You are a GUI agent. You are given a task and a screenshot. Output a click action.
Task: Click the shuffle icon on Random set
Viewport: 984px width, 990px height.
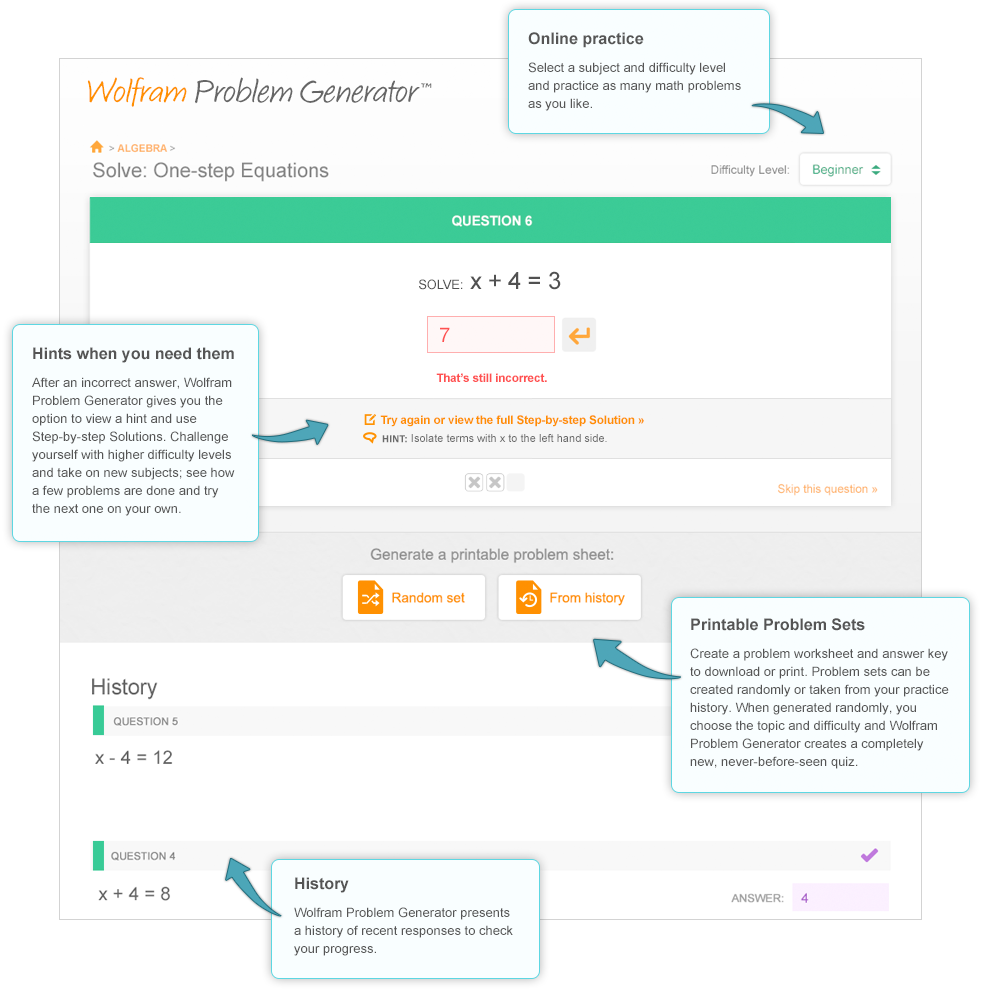[371, 597]
